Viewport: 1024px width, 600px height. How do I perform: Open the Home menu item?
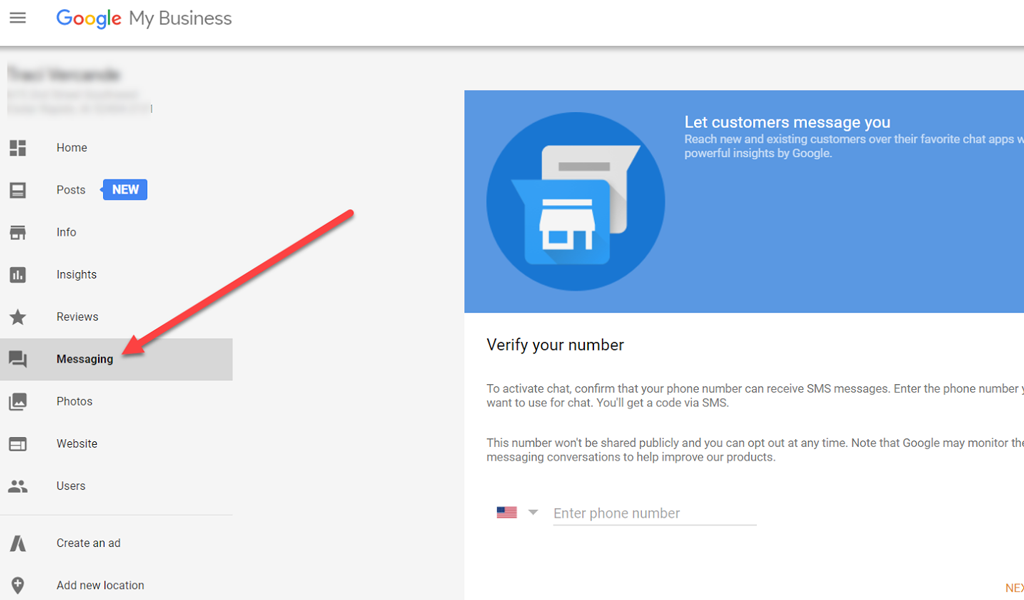click(72, 148)
